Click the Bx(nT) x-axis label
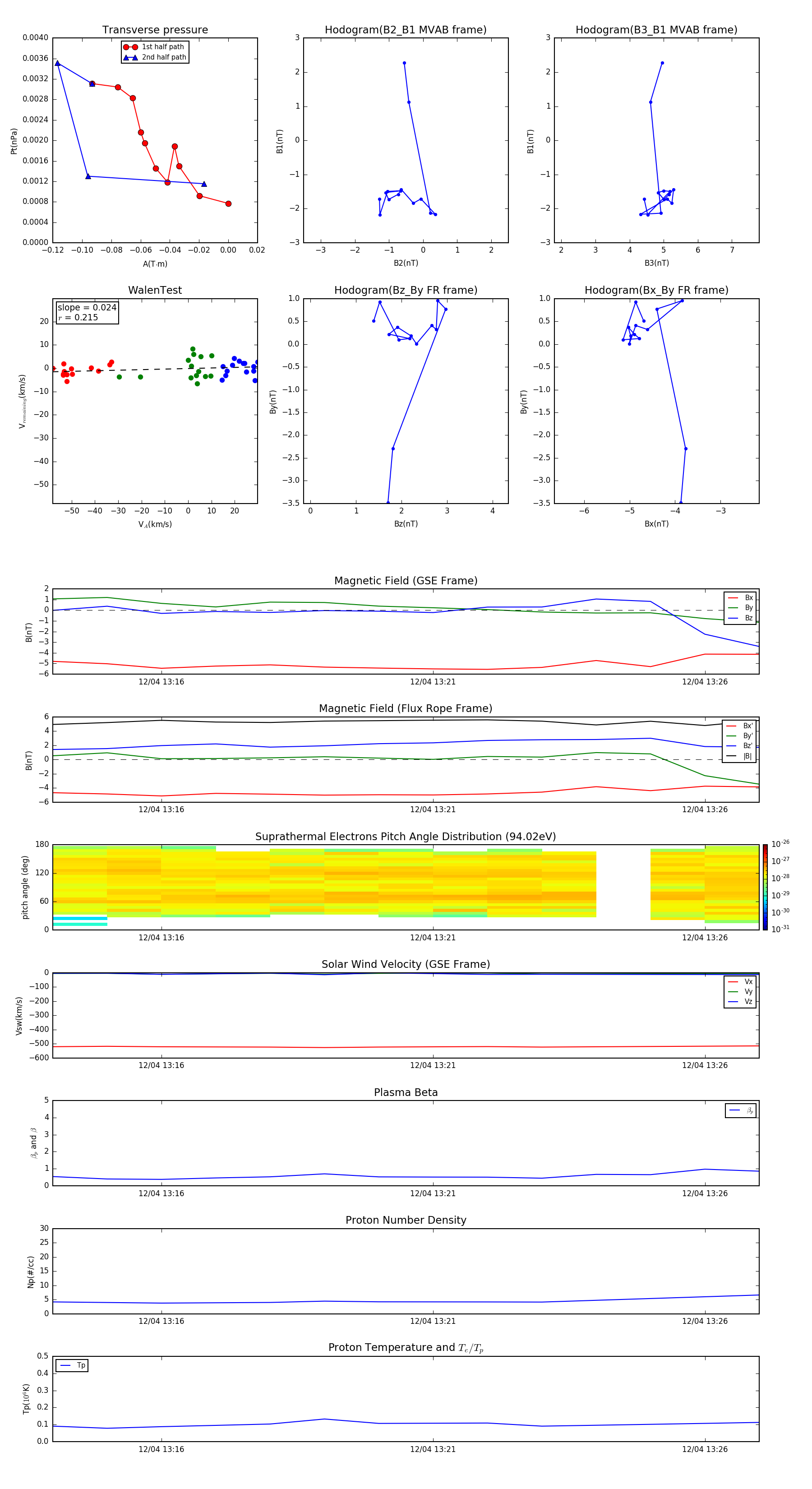Screen dimensions: 812x1489 pyautogui.click(x=656, y=524)
